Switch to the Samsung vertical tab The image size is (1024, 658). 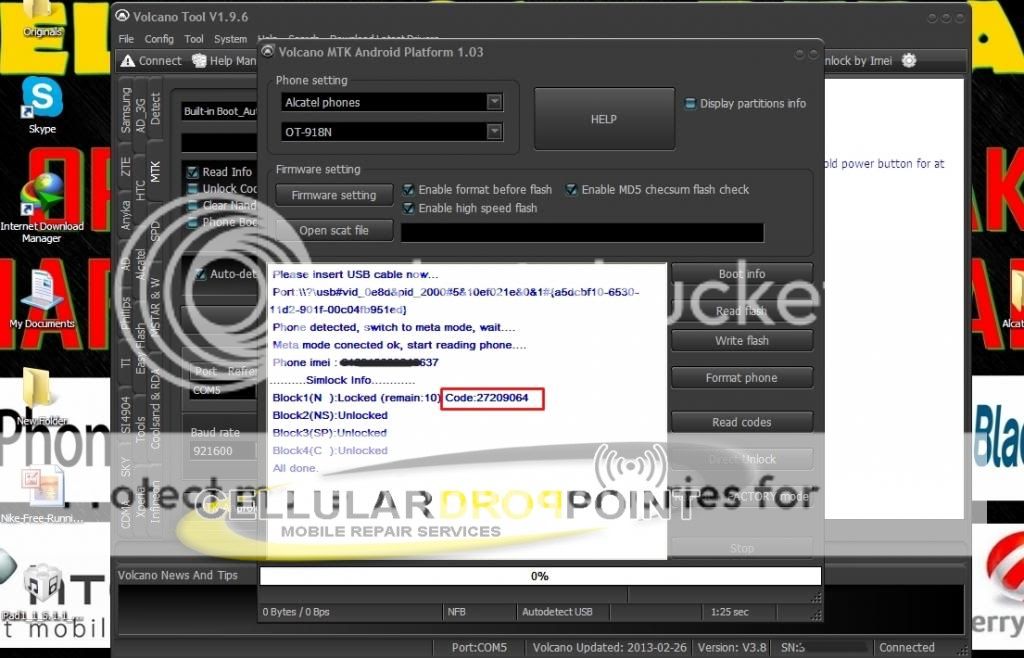126,108
